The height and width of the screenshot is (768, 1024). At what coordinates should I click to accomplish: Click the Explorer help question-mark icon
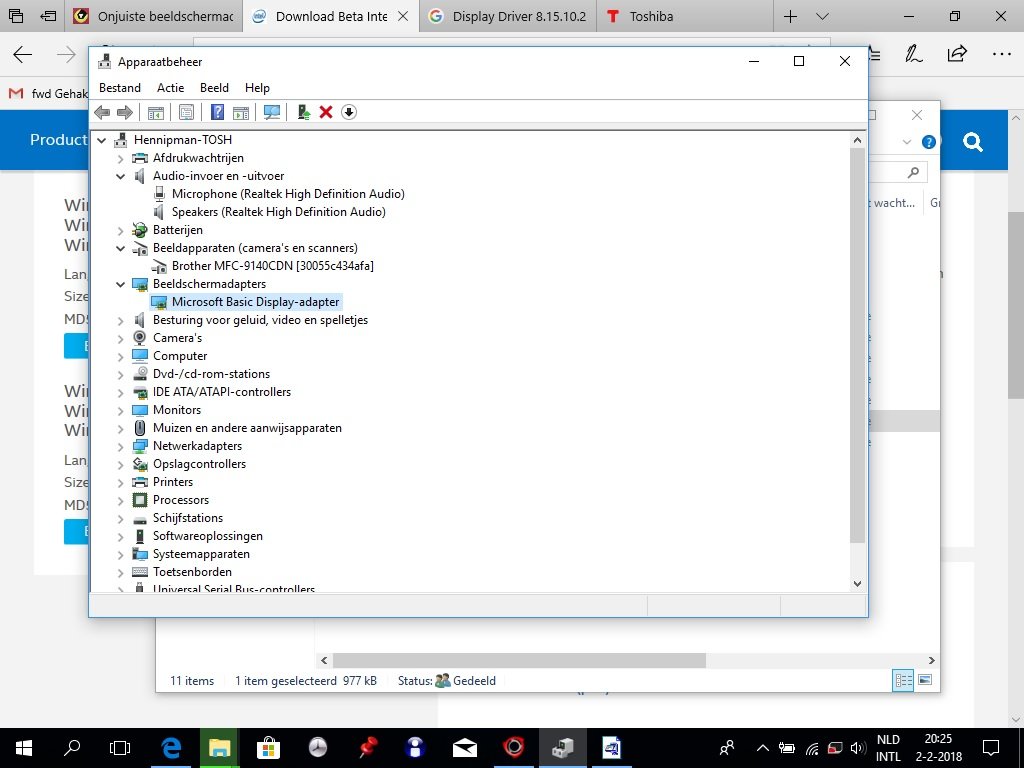click(929, 142)
